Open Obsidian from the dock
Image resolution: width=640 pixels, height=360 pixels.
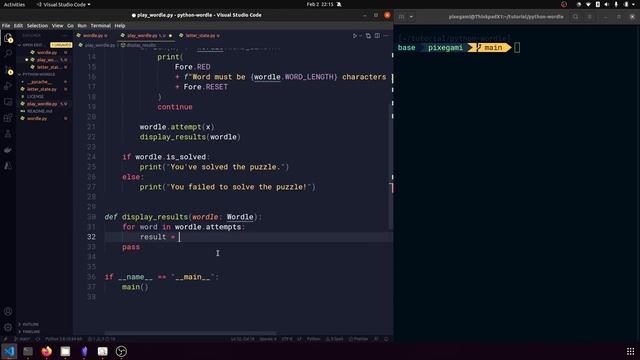tap(84, 351)
